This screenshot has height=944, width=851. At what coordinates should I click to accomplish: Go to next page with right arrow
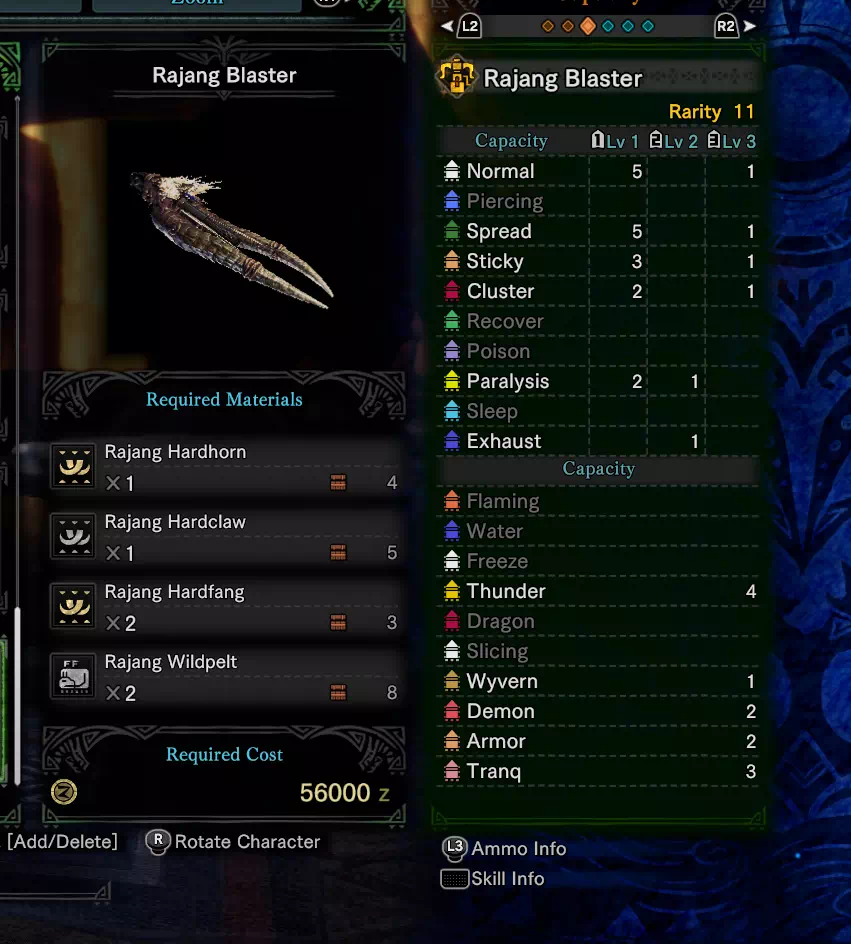(x=749, y=26)
